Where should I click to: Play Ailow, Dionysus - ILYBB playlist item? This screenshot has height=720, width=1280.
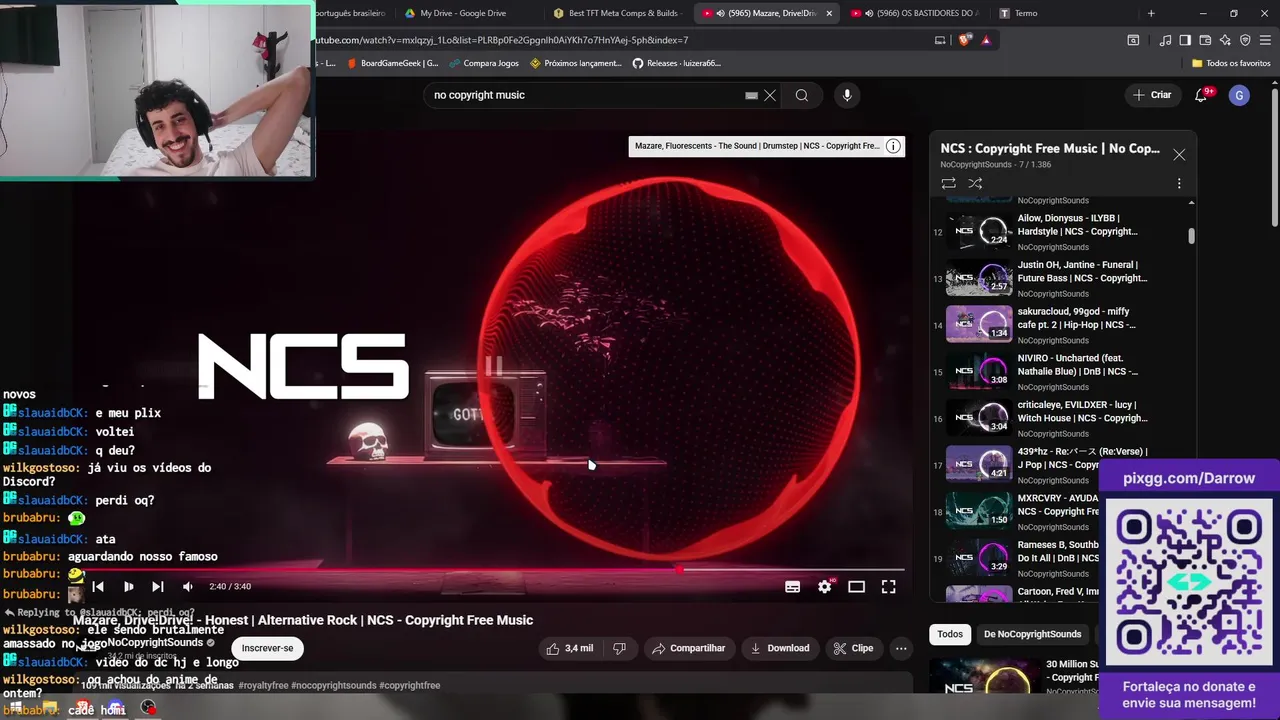point(1061,232)
